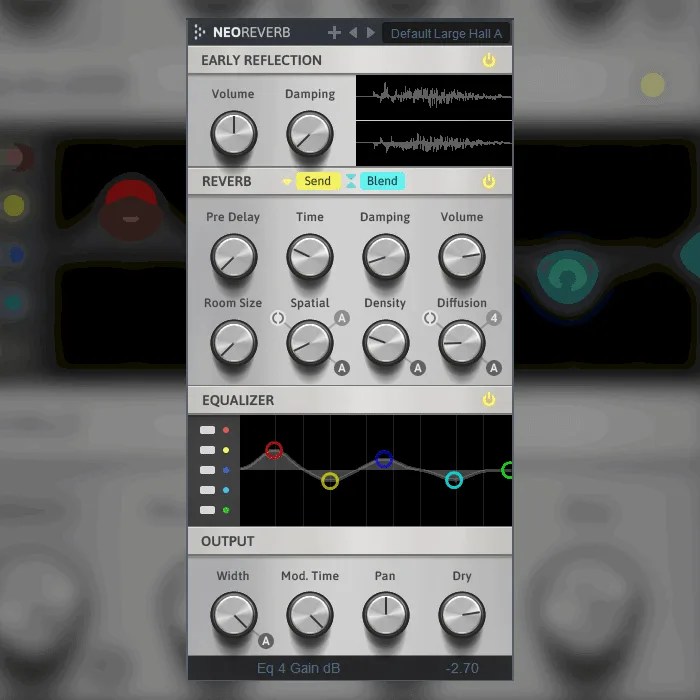This screenshot has height=700, width=700.
Task: Toggle yellow EQ band 2 switch
Action: tap(207, 450)
